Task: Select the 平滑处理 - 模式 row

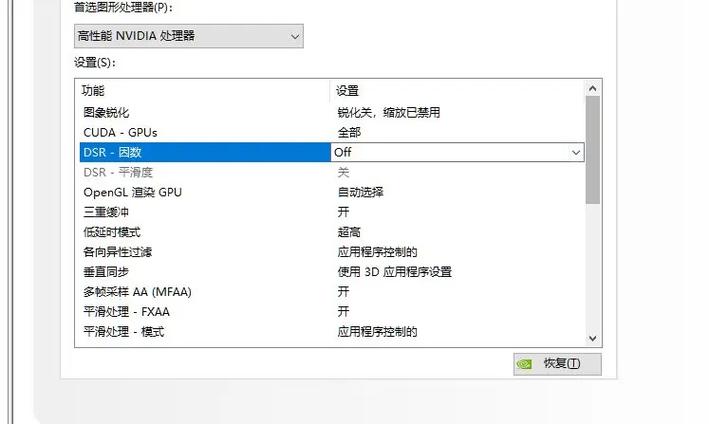Action: tap(124, 332)
